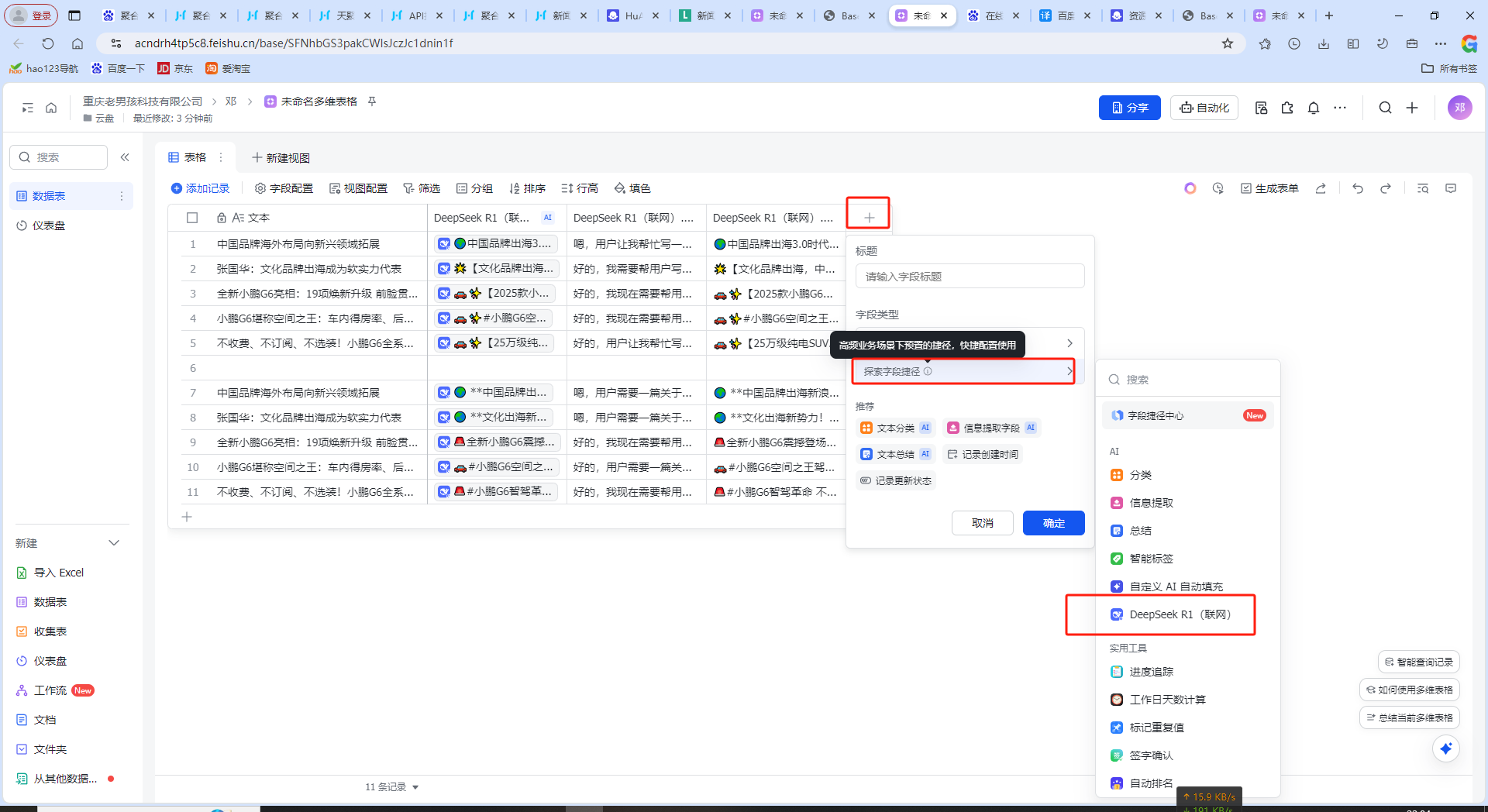Click the floating AI assistant sparkle button
Viewport: 1488px width, 812px height.
pos(1445,748)
